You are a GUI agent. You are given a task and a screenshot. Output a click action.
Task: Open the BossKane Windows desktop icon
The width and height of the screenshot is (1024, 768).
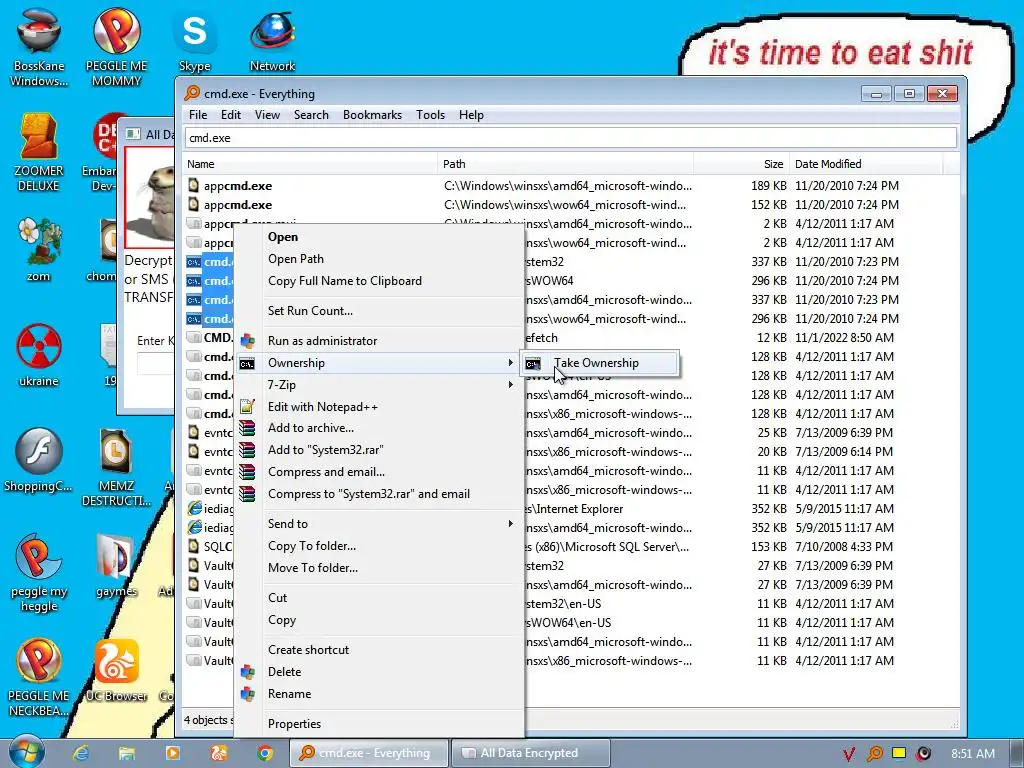coord(39,47)
